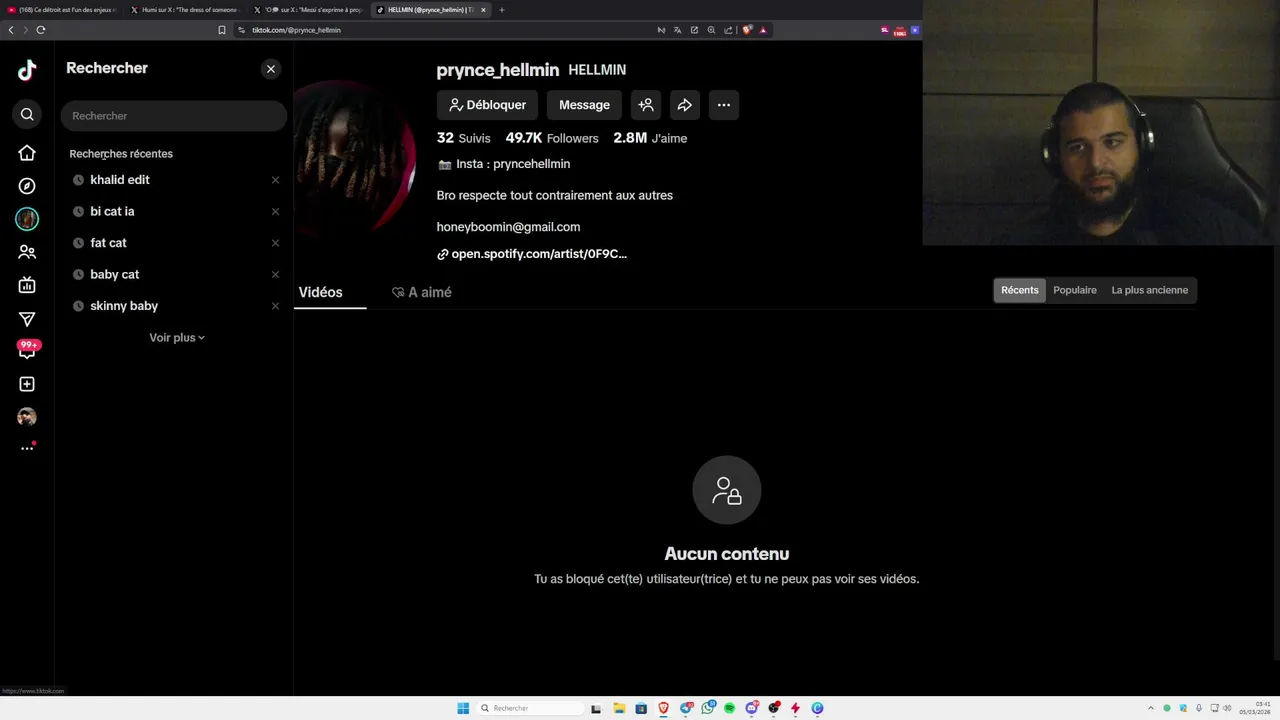The height and width of the screenshot is (720, 1280).
Task: Open the 32 Suivis following list
Action: (463, 138)
